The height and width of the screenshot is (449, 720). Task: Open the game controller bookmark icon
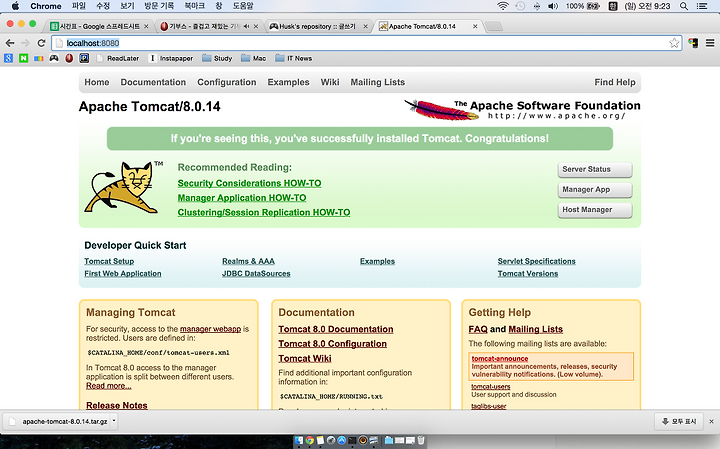click(54, 58)
